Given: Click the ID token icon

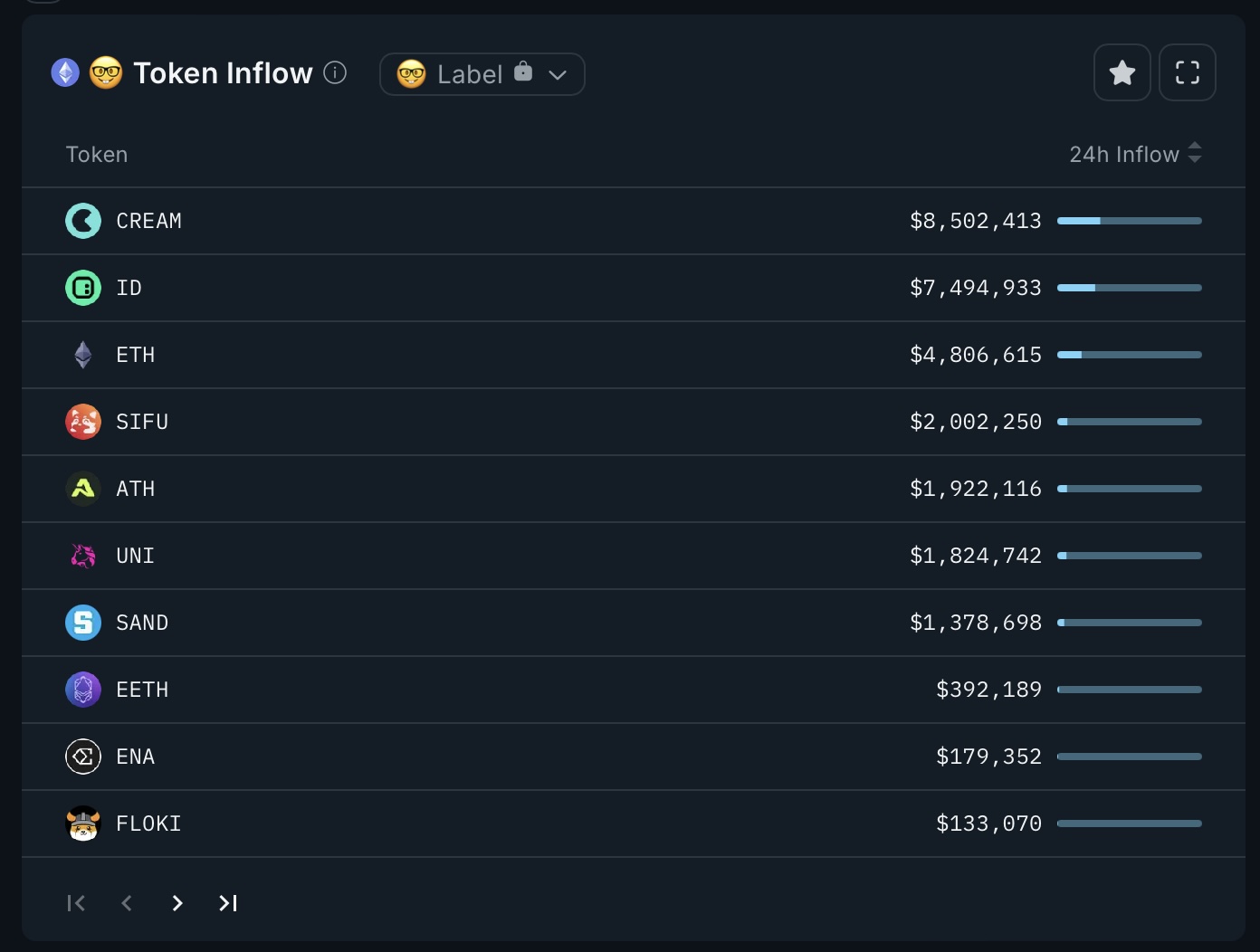Looking at the screenshot, I should click(x=83, y=288).
